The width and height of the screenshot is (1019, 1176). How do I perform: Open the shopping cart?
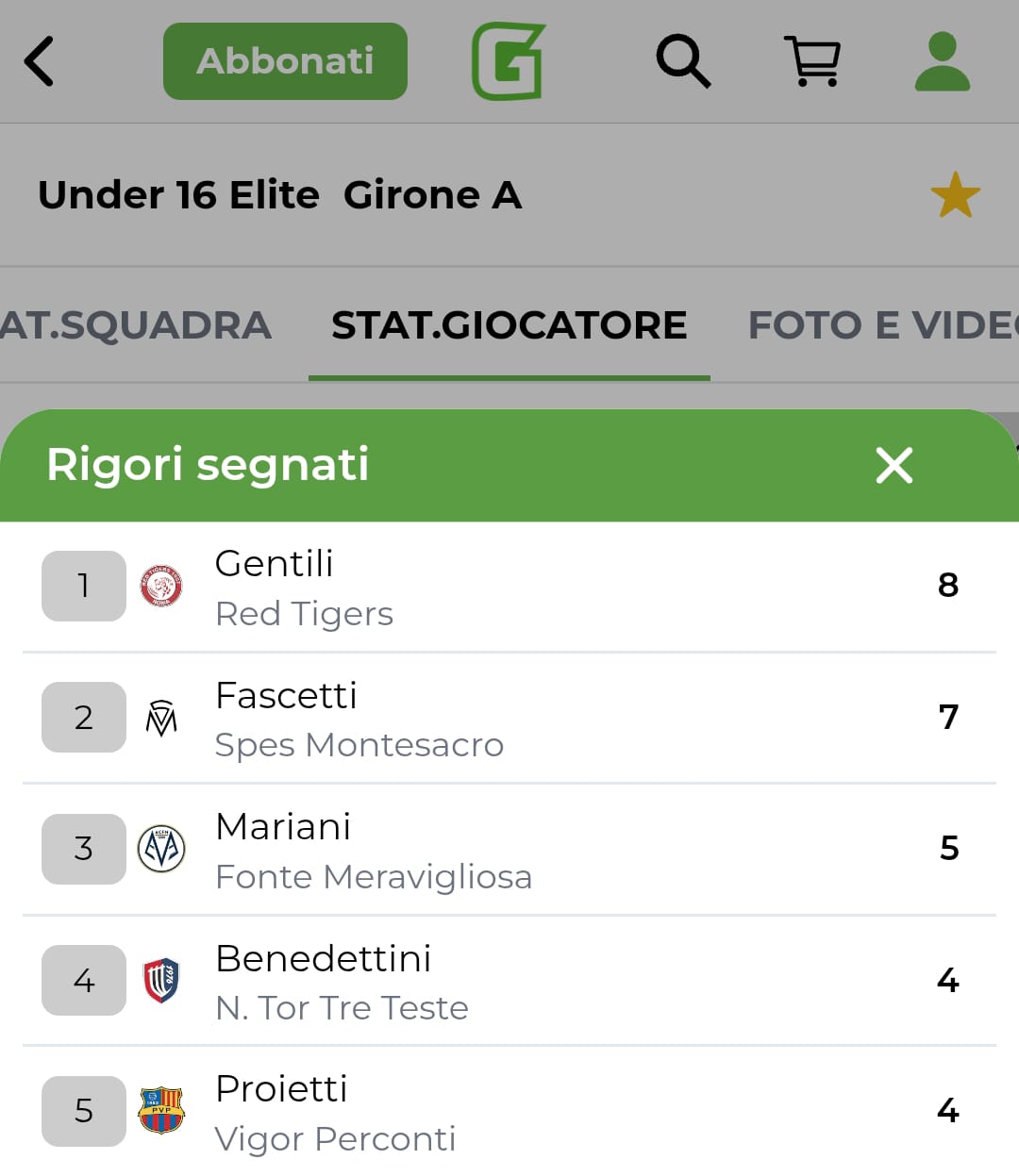(x=812, y=61)
